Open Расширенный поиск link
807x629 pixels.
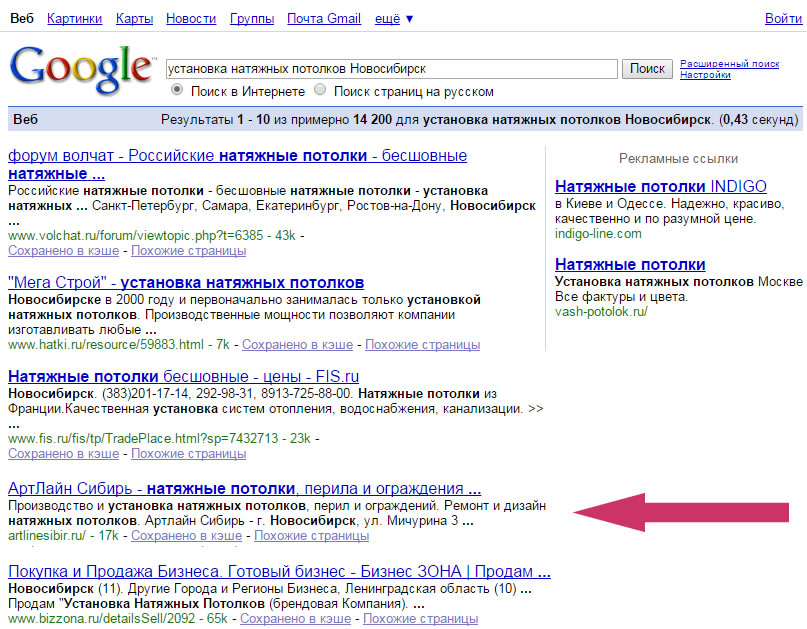point(729,64)
